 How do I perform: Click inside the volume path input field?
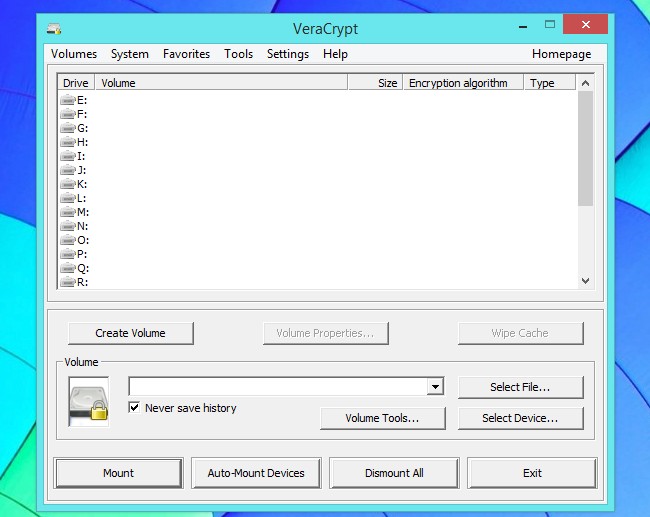pos(278,387)
